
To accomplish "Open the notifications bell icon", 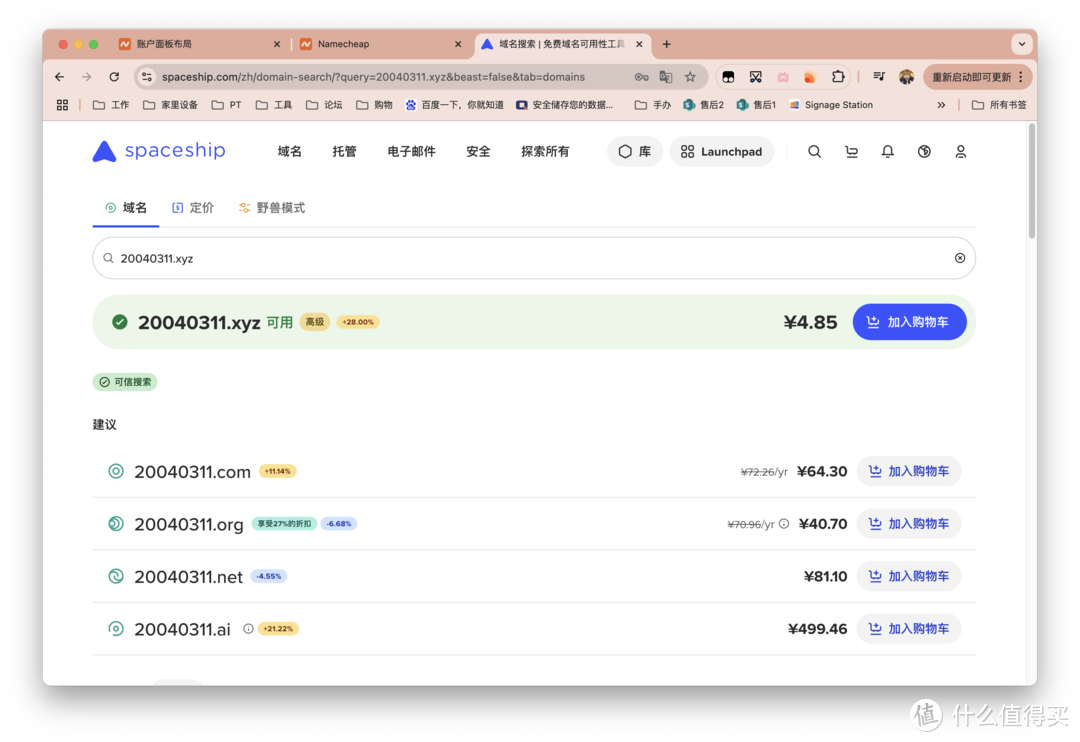I will coord(887,151).
